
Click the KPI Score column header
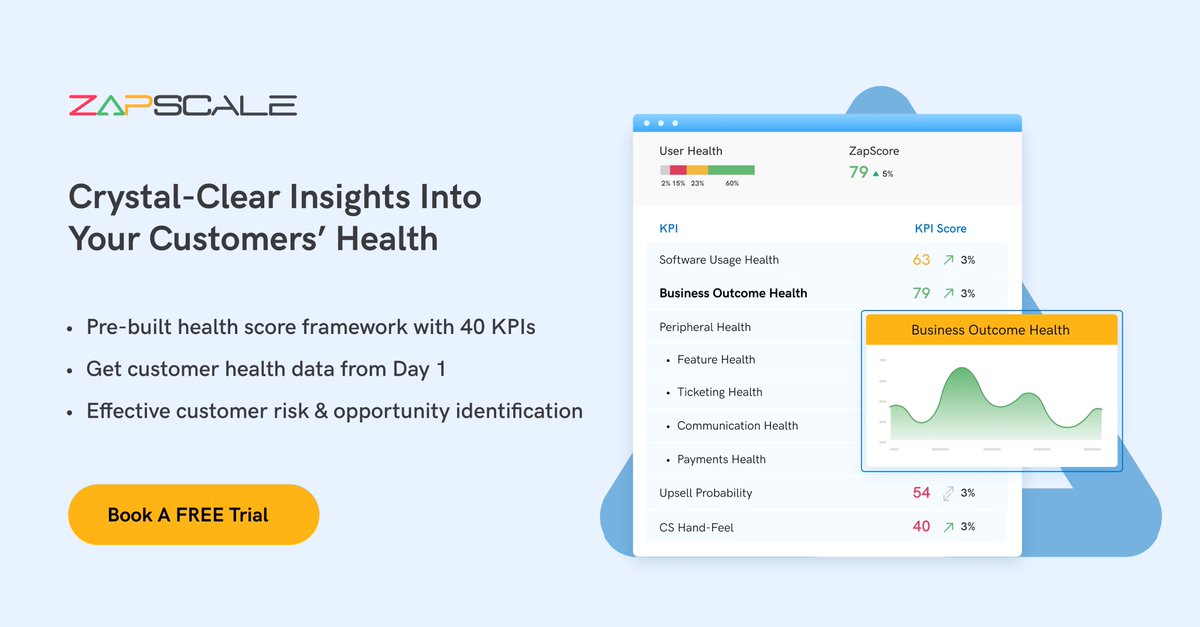(941, 228)
